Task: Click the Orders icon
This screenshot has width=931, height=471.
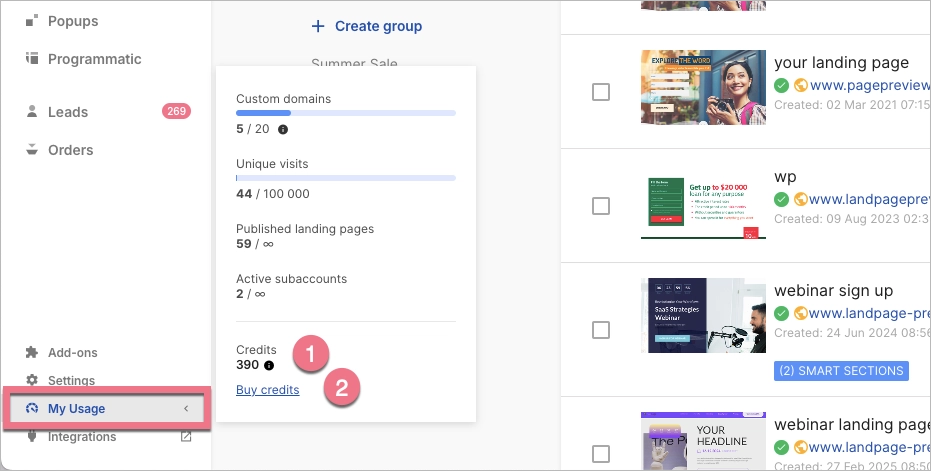Action: point(32,149)
